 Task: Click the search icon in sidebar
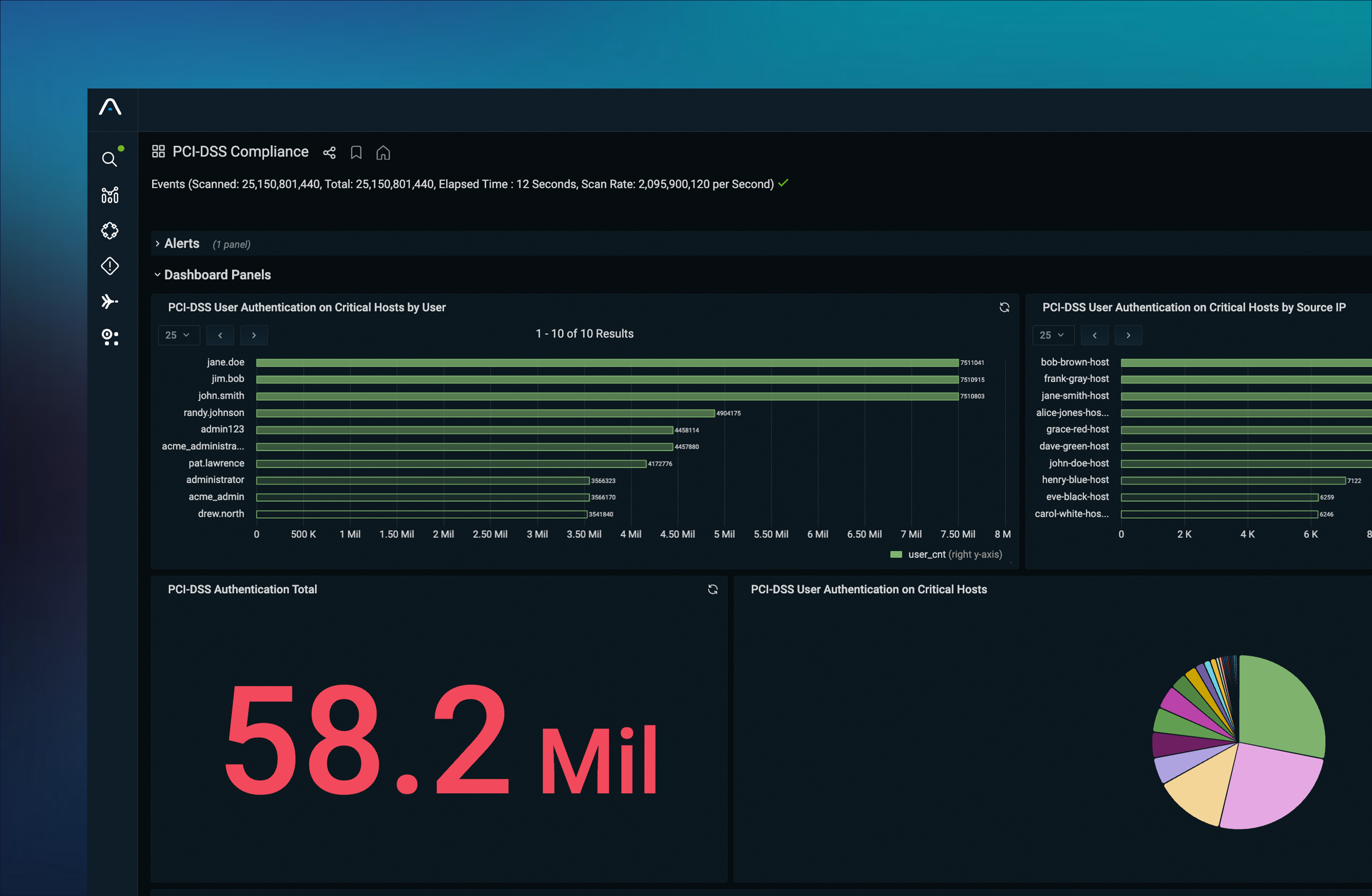coord(109,159)
